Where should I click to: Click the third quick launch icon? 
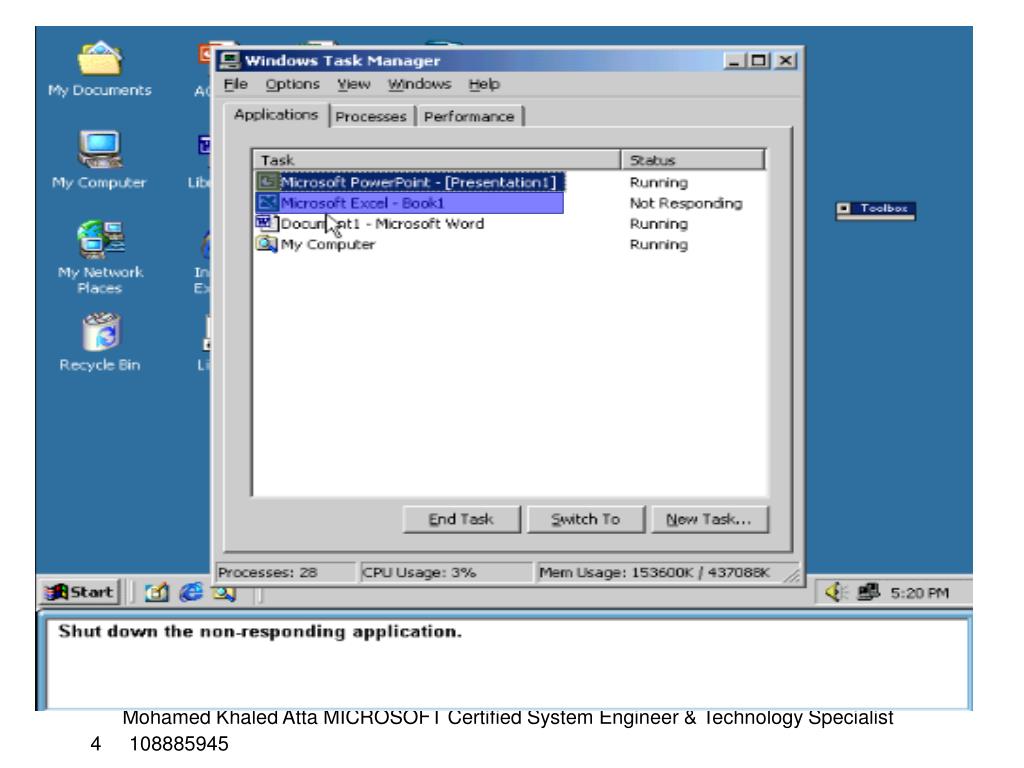click(224, 592)
